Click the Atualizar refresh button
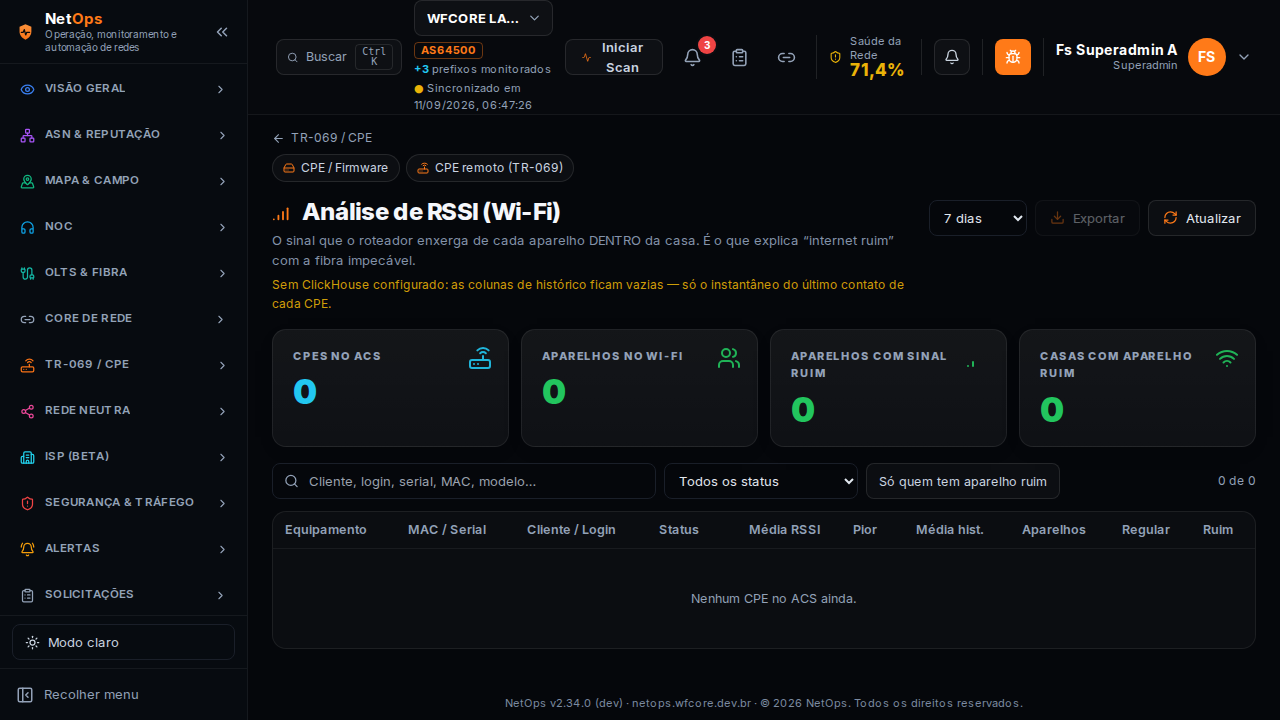This screenshot has width=1280, height=720. pyautogui.click(x=1202, y=218)
